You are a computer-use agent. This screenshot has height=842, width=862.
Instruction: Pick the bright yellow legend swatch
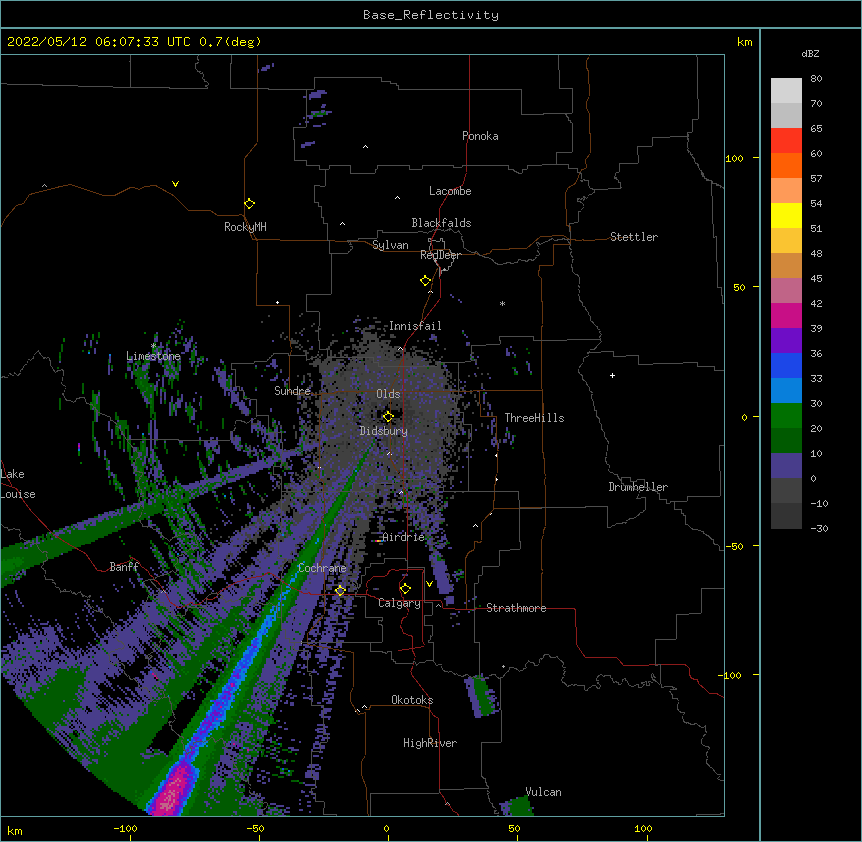click(x=786, y=215)
